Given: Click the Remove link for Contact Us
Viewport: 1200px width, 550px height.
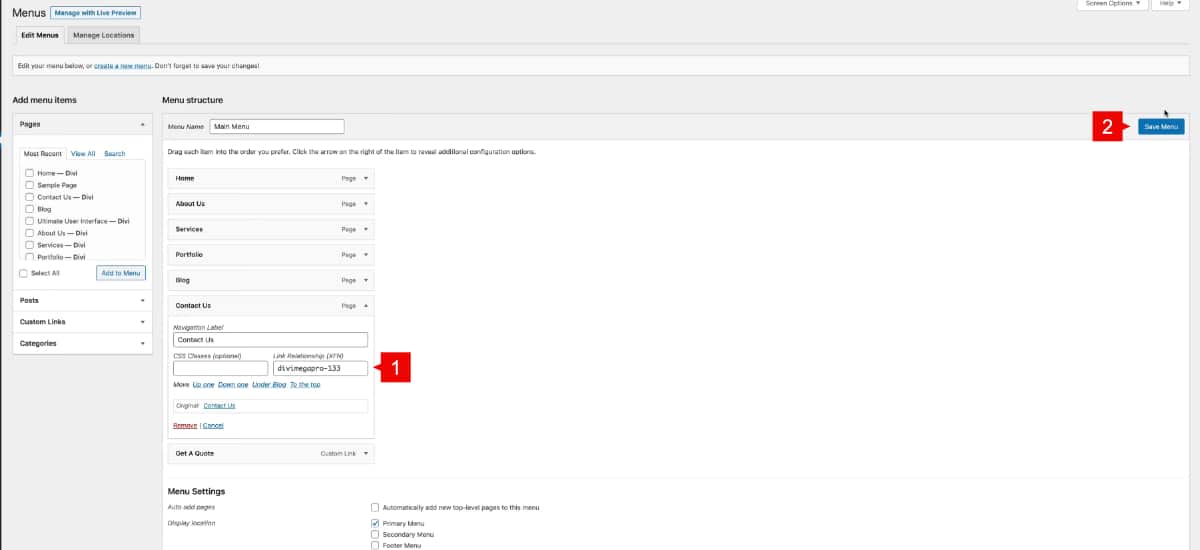Looking at the screenshot, I should (185, 426).
